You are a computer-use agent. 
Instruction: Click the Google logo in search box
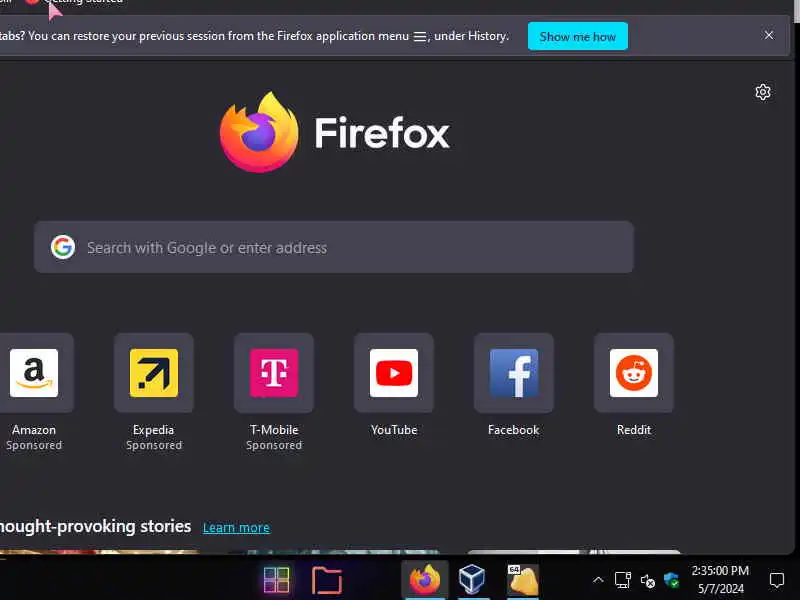tap(63, 247)
